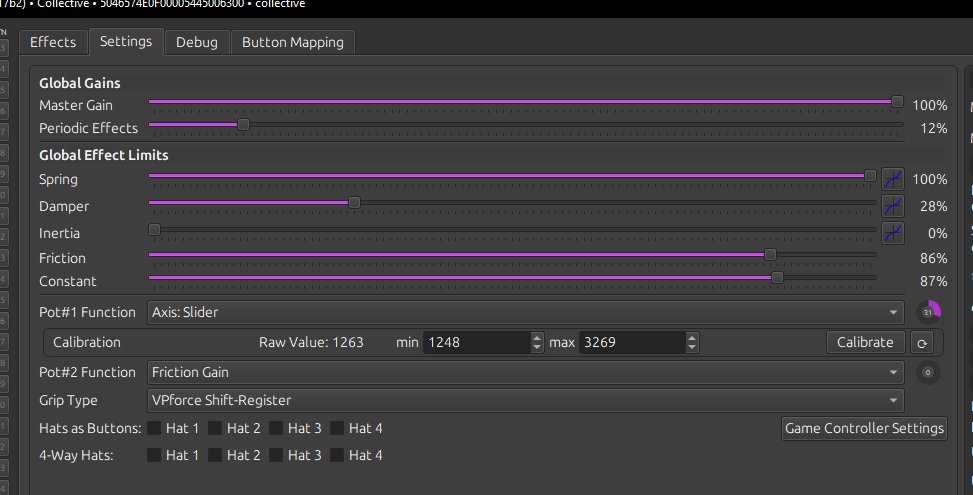Image resolution: width=973 pixels, height=495 pixels.
Task: Enable Hats as Buttons Hat 2
Action: [x=215, y=428]
